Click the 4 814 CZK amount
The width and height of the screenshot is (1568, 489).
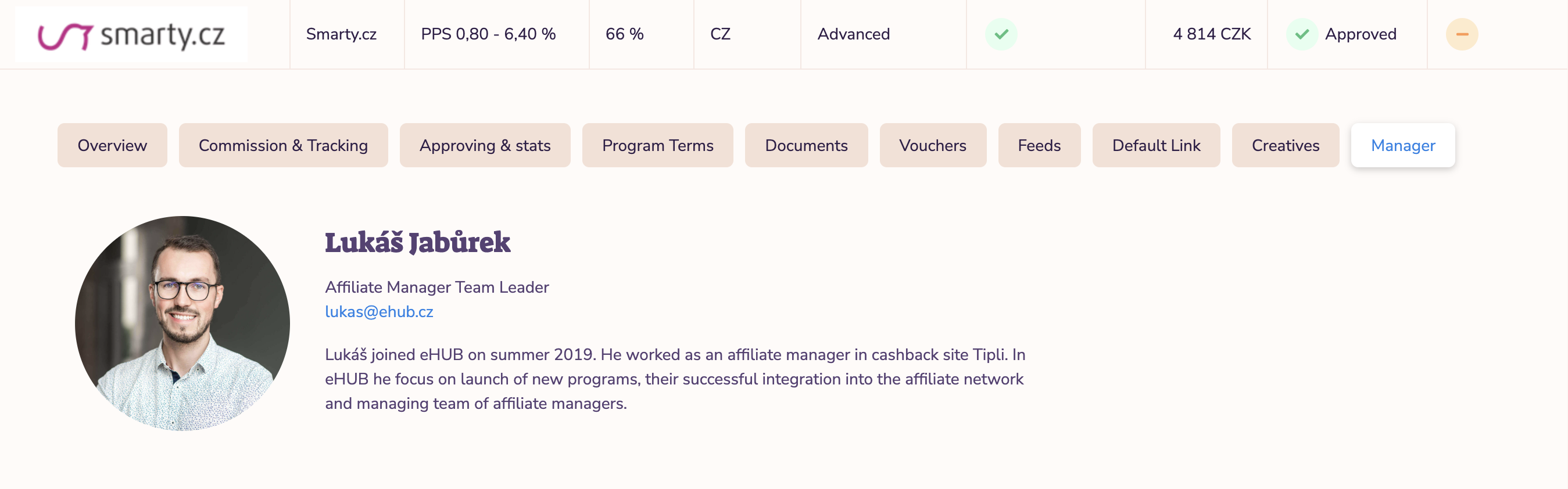click(x=1211, y=35)
